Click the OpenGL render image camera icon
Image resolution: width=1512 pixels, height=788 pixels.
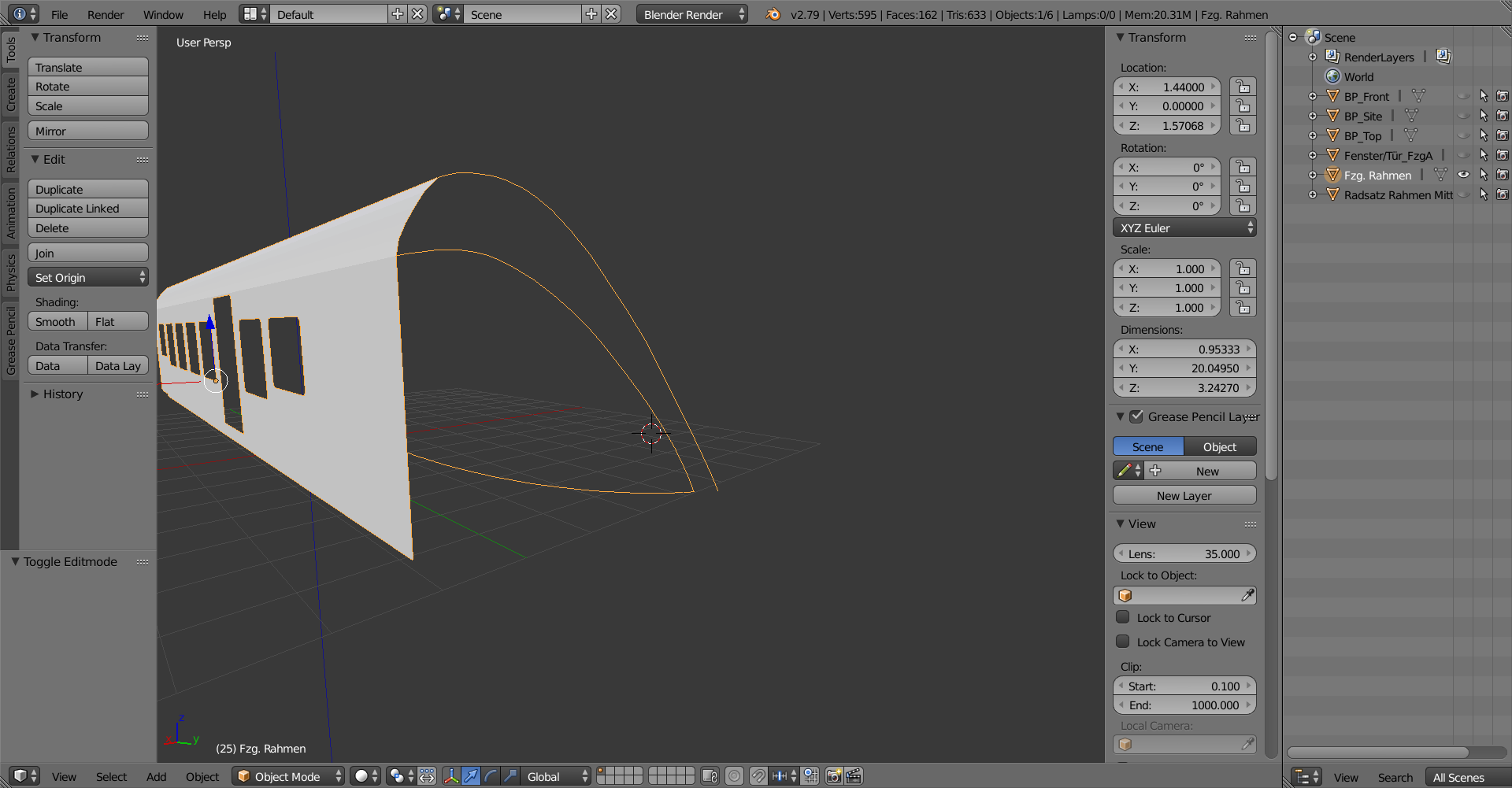pyautogui.click(x=834, y=776)
